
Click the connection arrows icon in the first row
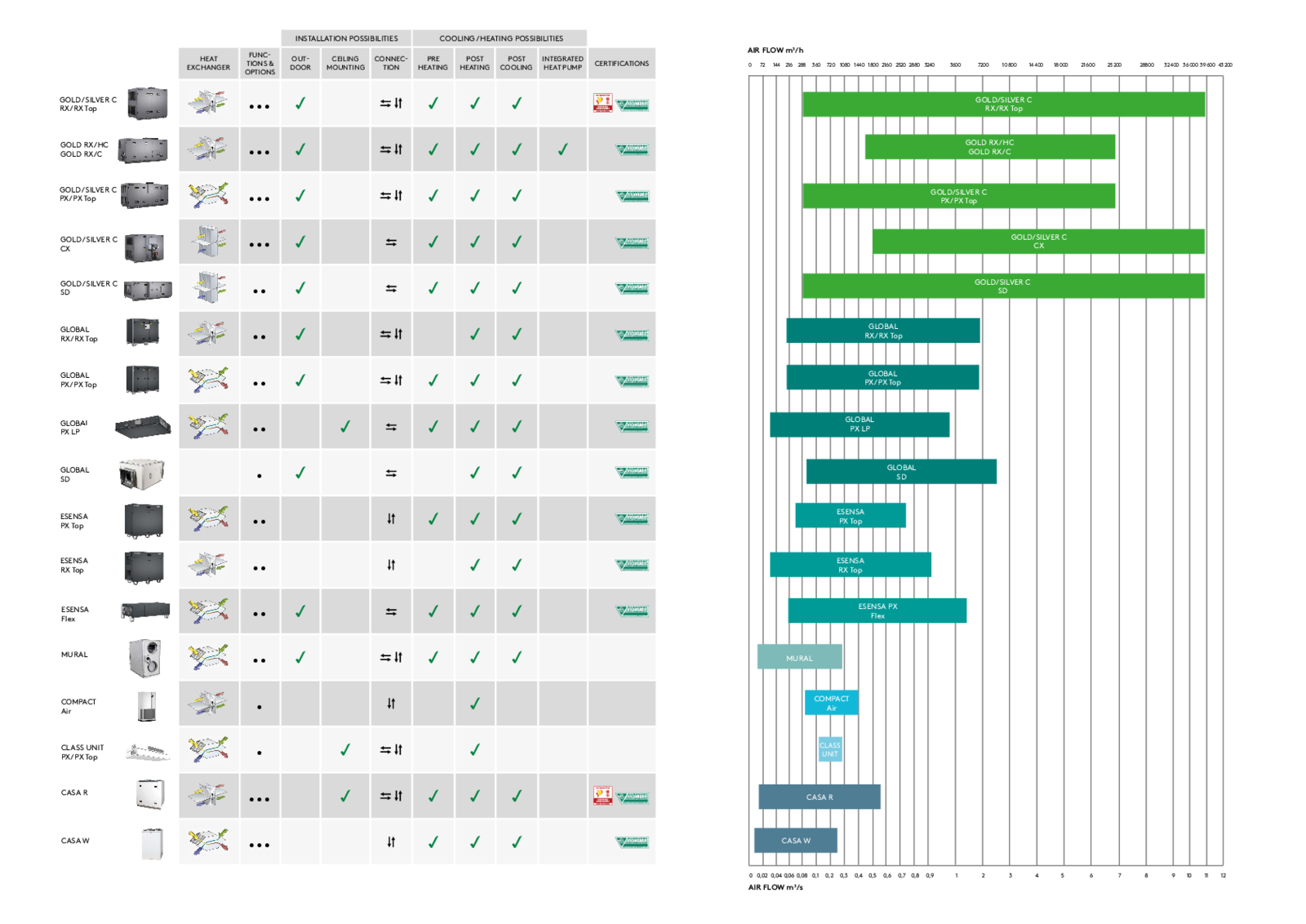[391, 104]
